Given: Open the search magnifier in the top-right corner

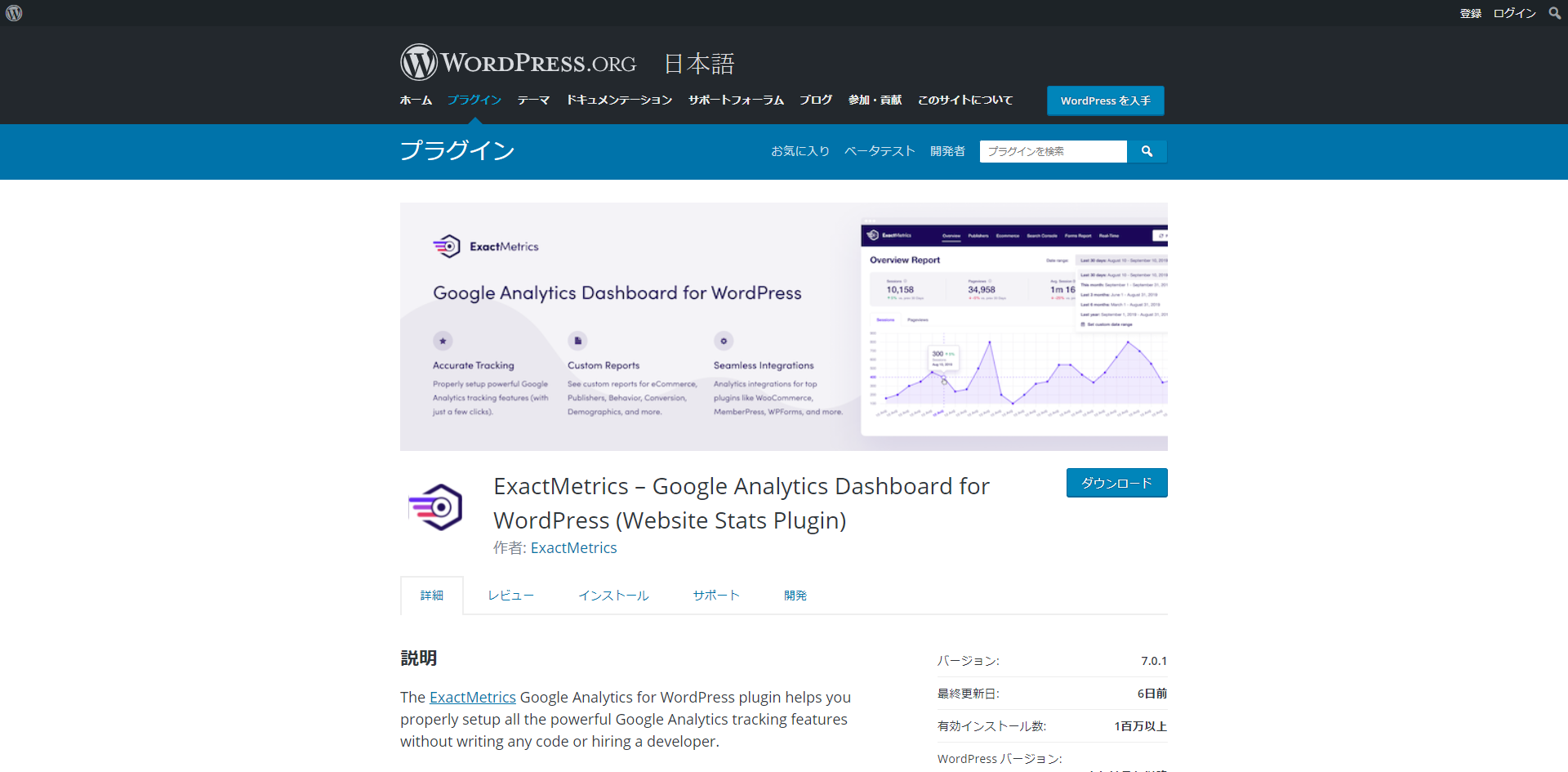Looking at the screenshot, I should click(x=1554, y=12).
